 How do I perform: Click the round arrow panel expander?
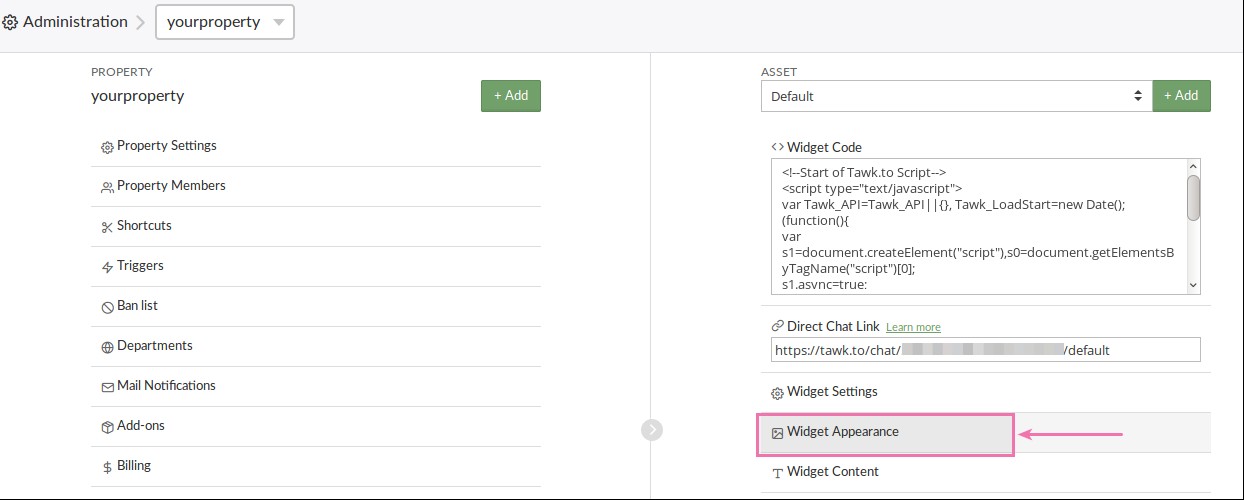point(652,429)
